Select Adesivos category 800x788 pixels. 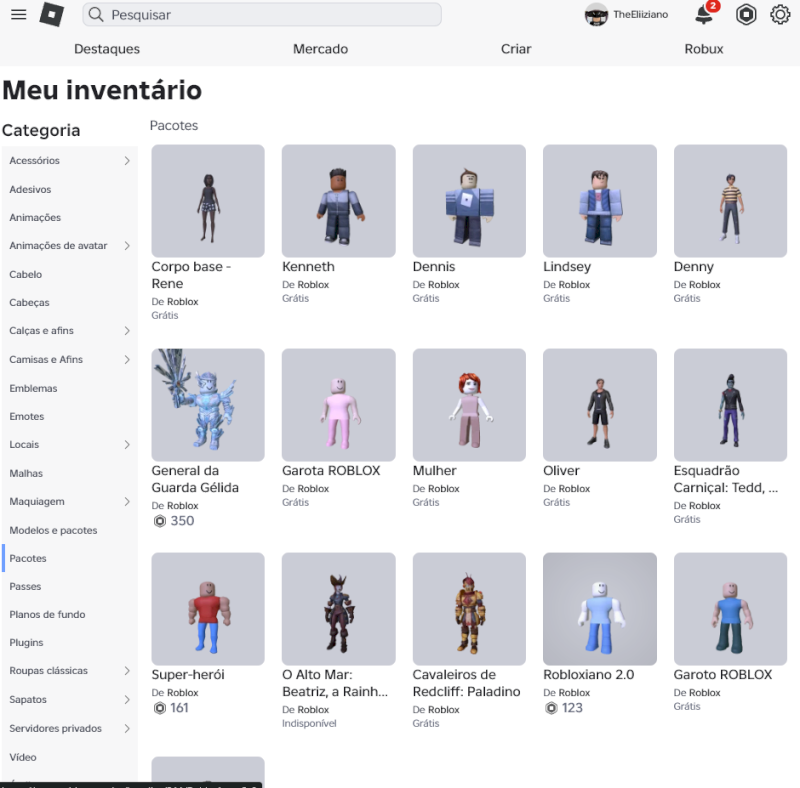pyautogui.click(x=70, y=189)
